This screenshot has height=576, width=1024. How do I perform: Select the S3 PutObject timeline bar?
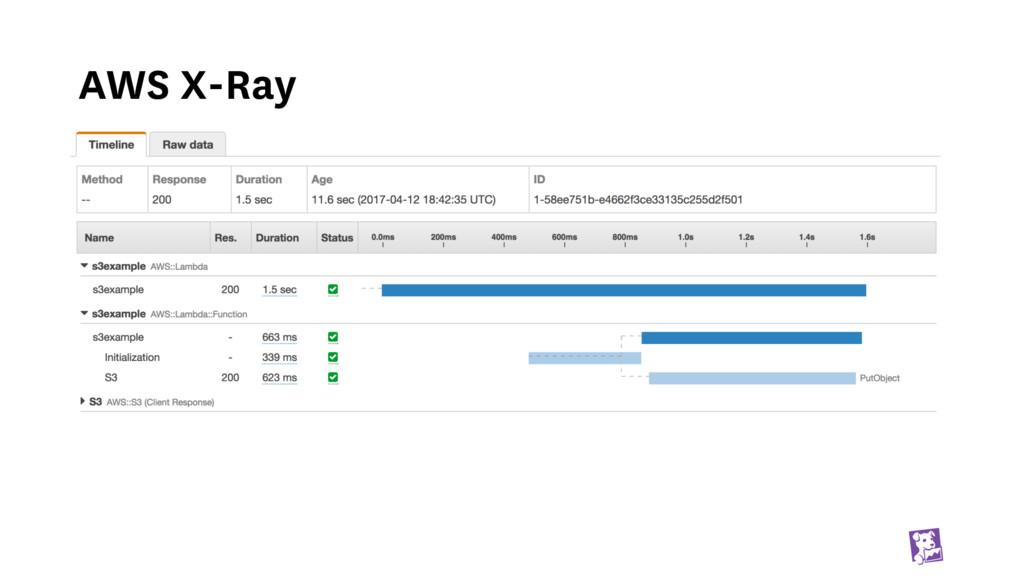752,378
